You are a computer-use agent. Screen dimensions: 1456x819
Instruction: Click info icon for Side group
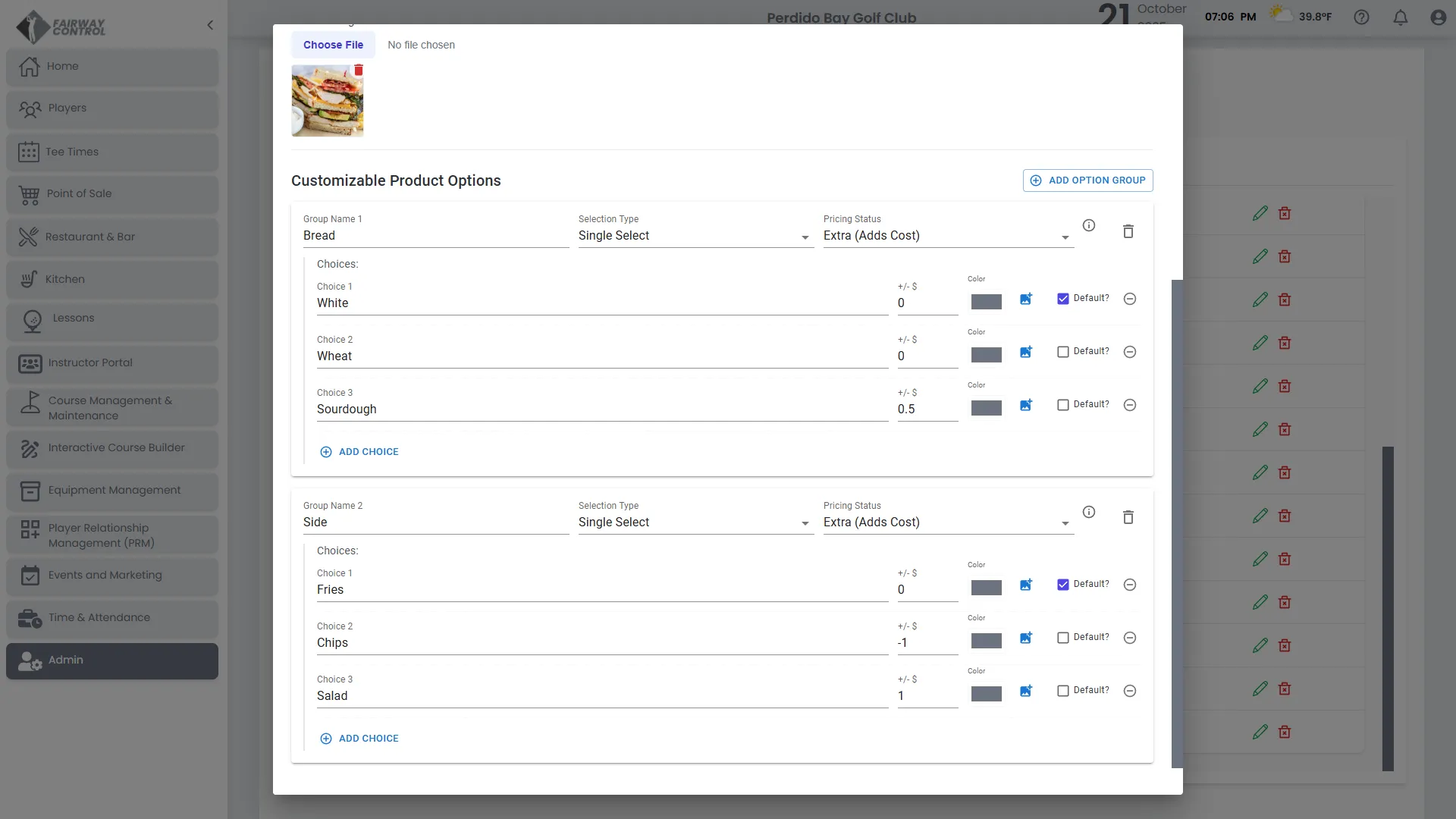pos(1089,512)
